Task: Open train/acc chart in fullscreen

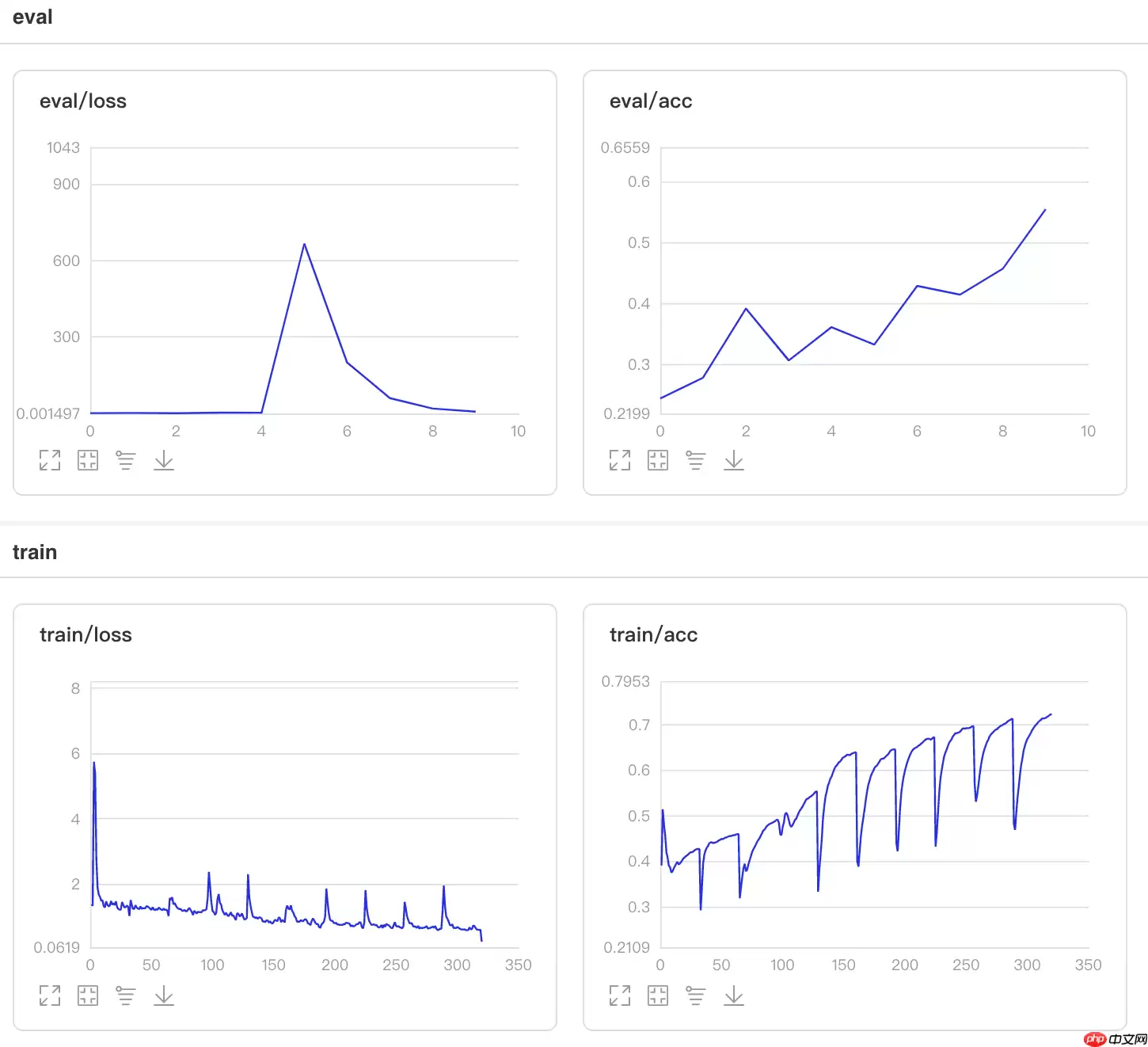Action: coord(620,996)
